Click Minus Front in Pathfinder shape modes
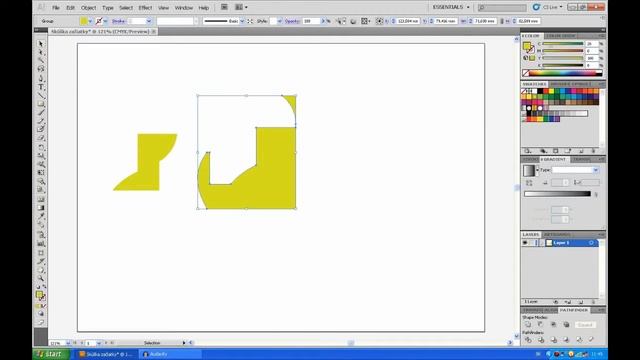This screenshot has height=360, width=640. [540, 325]
